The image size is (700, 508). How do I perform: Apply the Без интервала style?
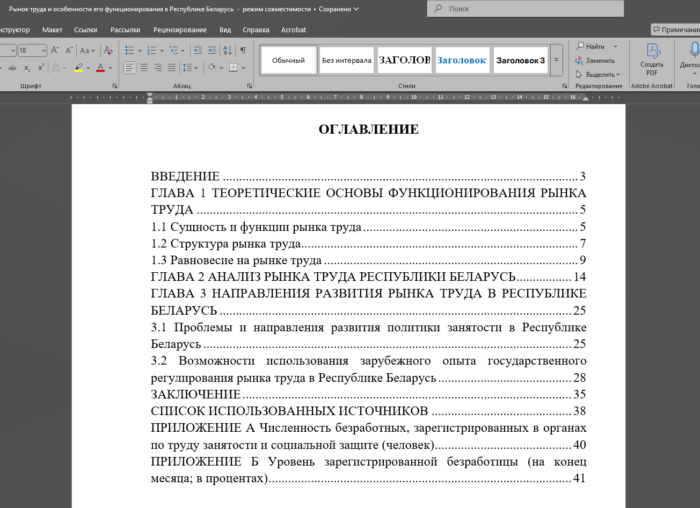click(x=346, y=60)
